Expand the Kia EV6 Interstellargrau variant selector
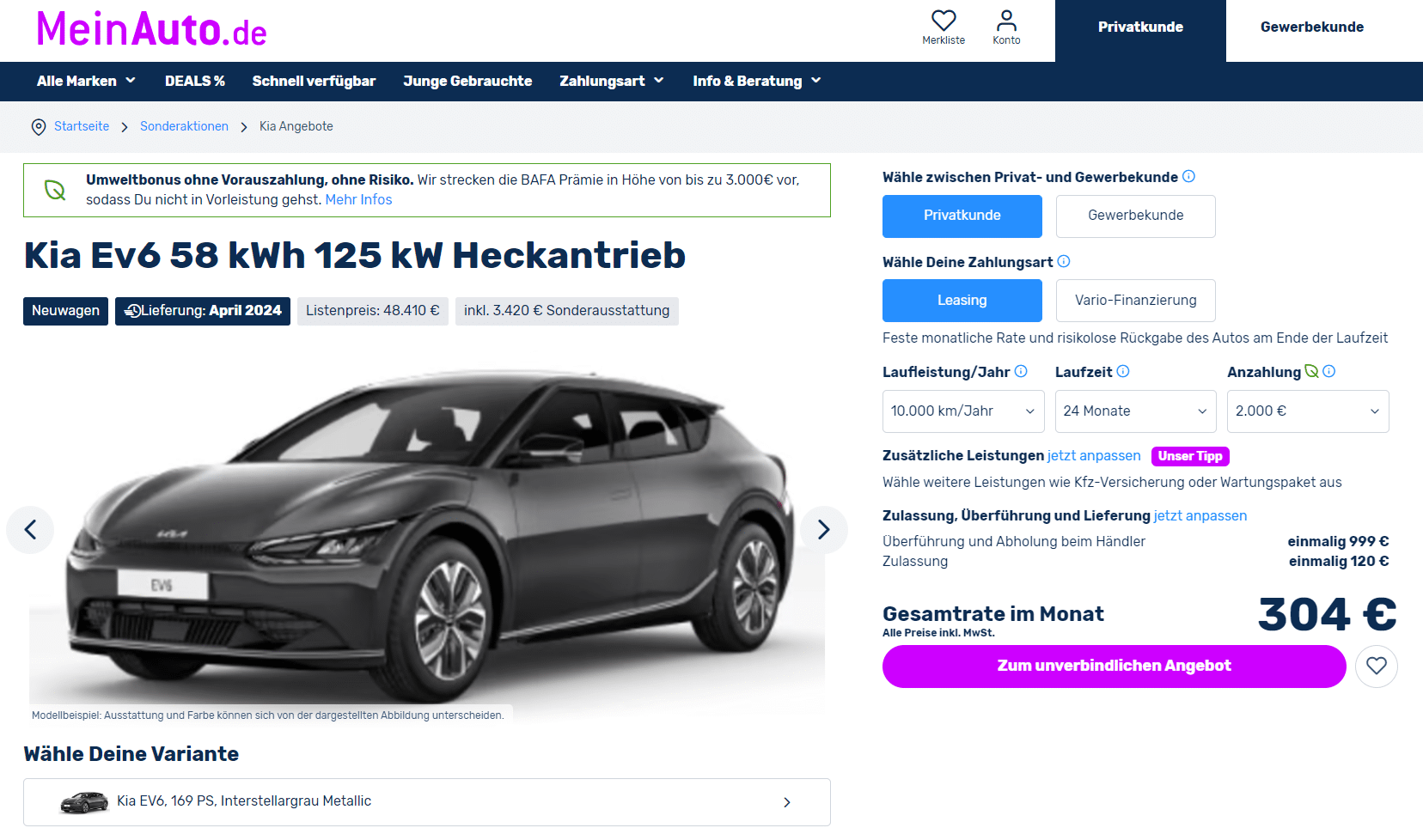Viewport: 1423px width, 840px height. (427, 802)
